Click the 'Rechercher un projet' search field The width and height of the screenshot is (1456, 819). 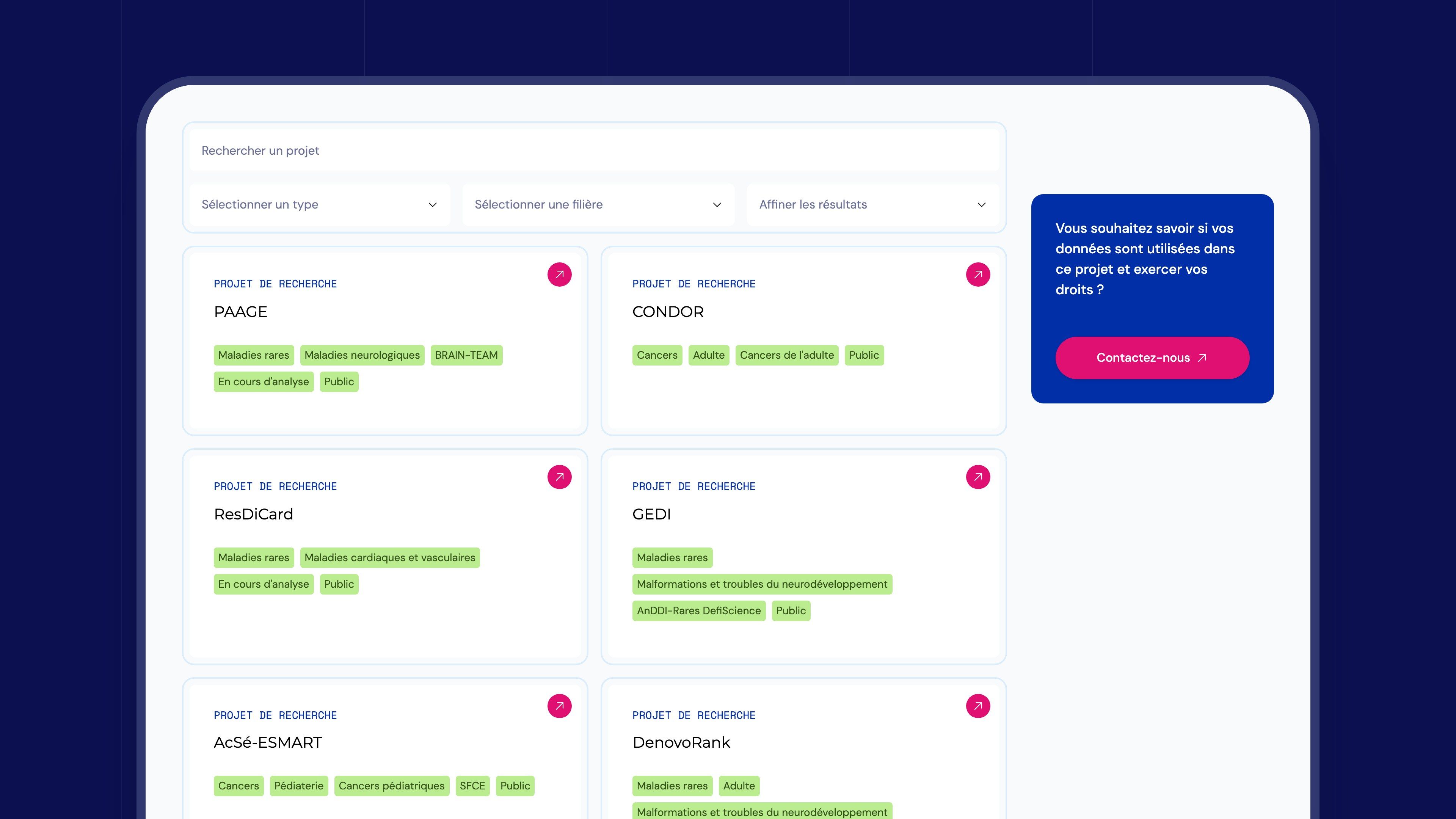594,151
